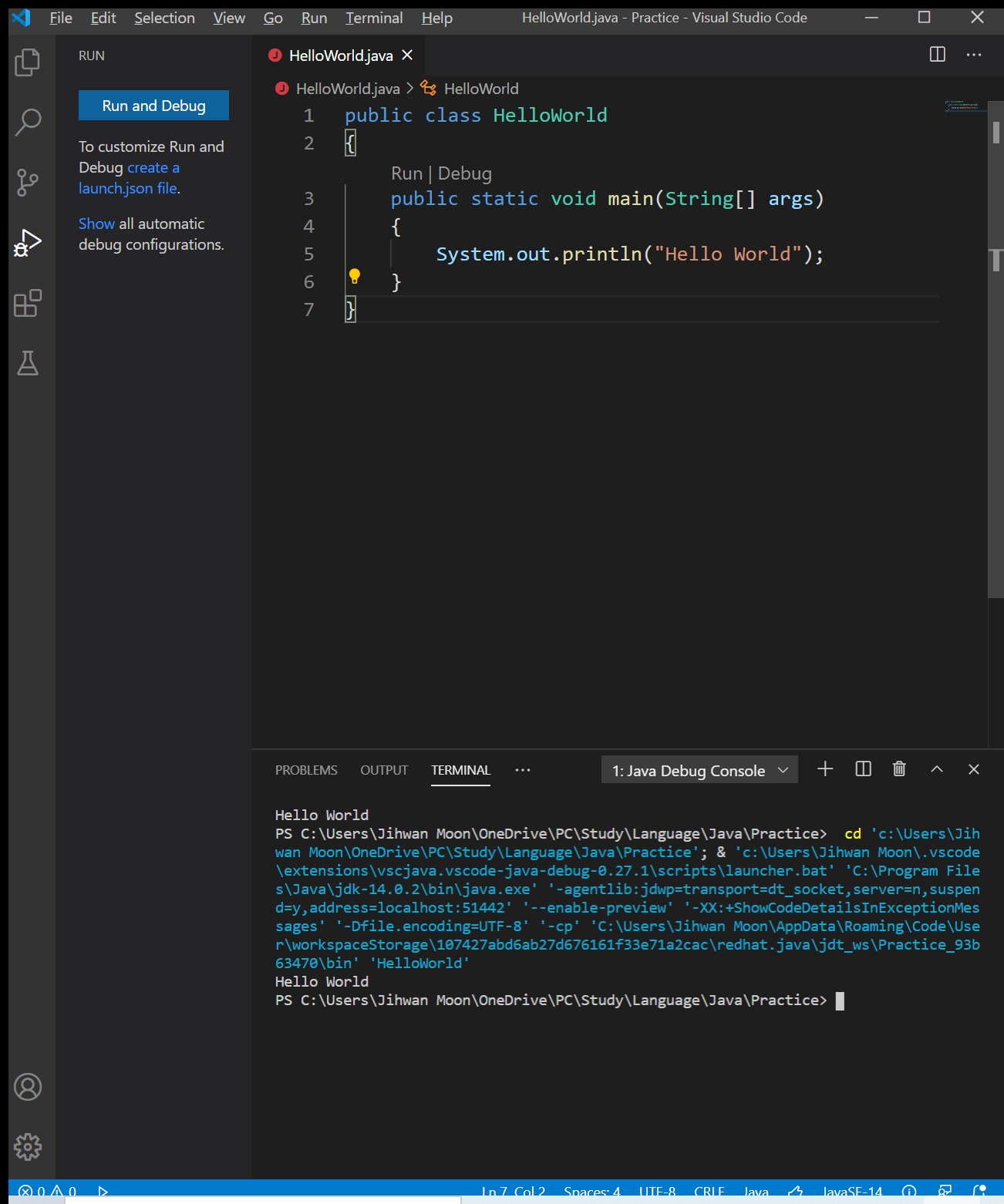Click the lightbulb quick fix on line 6
Image resolution: width=1004 pixels, height=1204 pixels.
[355, 275]
